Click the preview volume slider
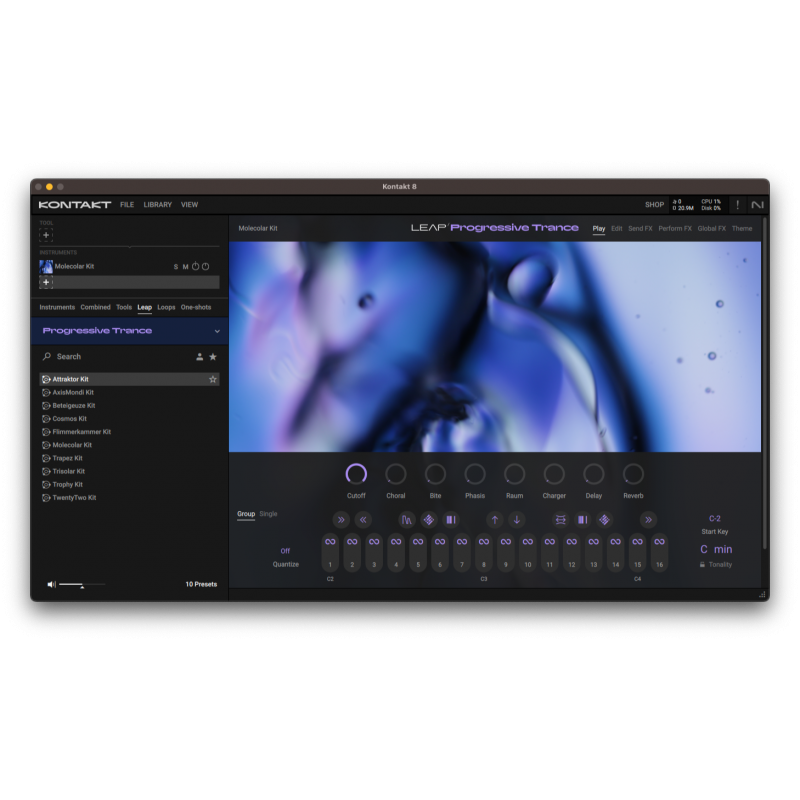The width and height of the screenshot is (800, 800). 82,584
